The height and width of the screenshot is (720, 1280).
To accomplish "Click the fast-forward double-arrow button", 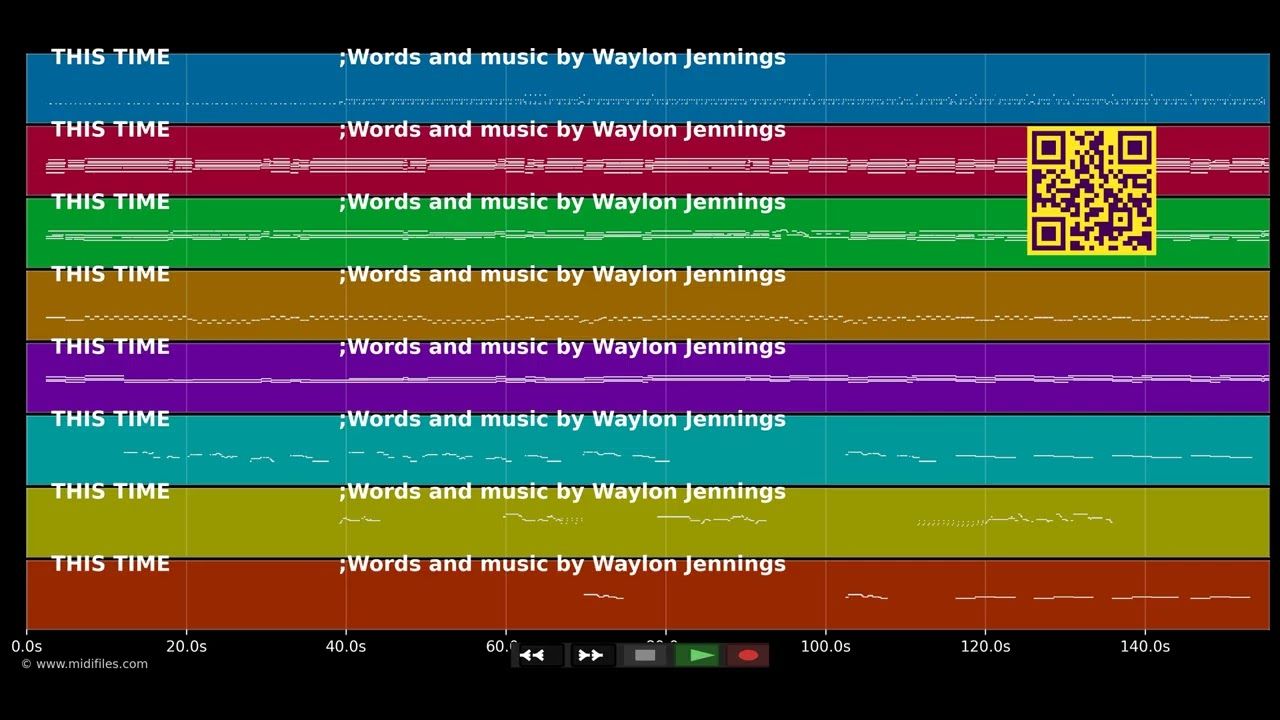I will [592, 655].
